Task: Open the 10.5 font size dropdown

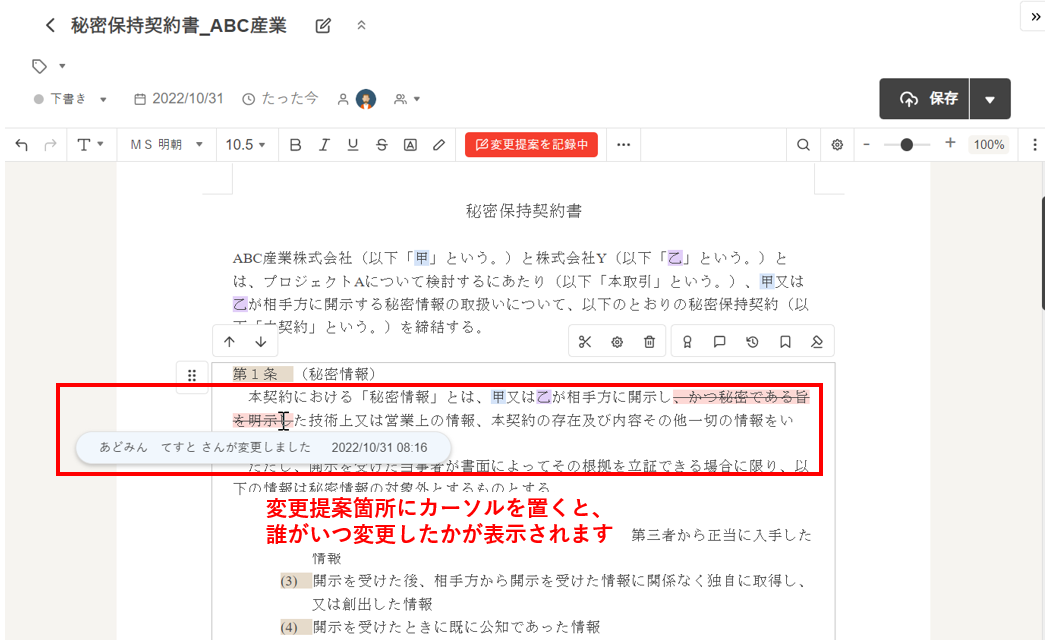Action: (x=245, y=145)
